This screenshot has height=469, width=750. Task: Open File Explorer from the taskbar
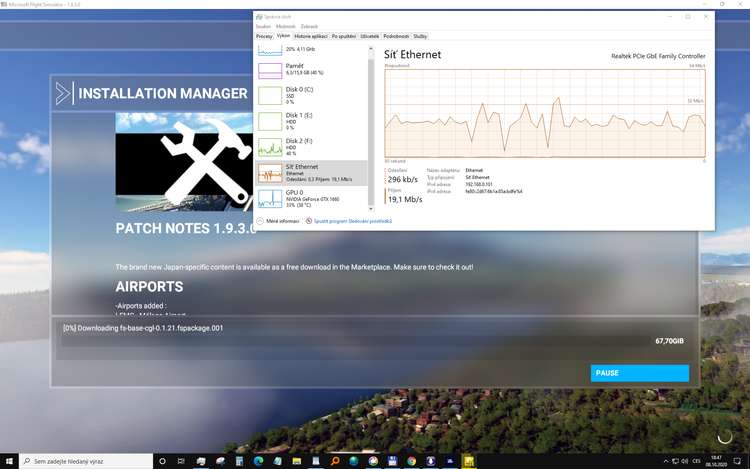[x=297, y=461]
